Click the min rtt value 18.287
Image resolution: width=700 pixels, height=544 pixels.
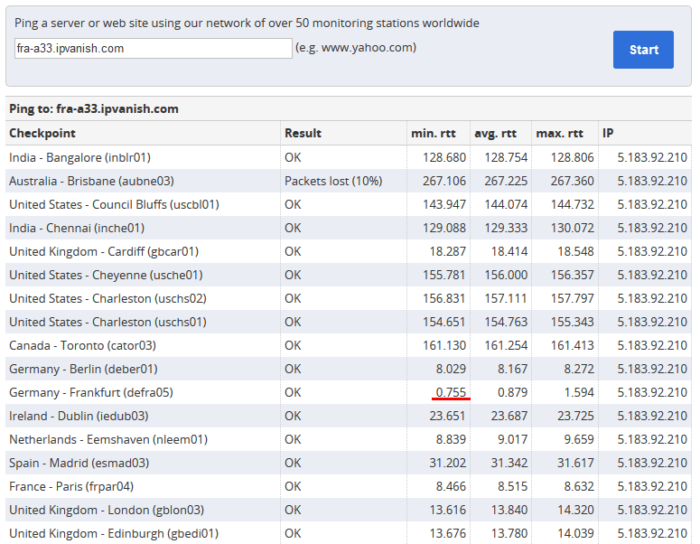pos(448,252)
